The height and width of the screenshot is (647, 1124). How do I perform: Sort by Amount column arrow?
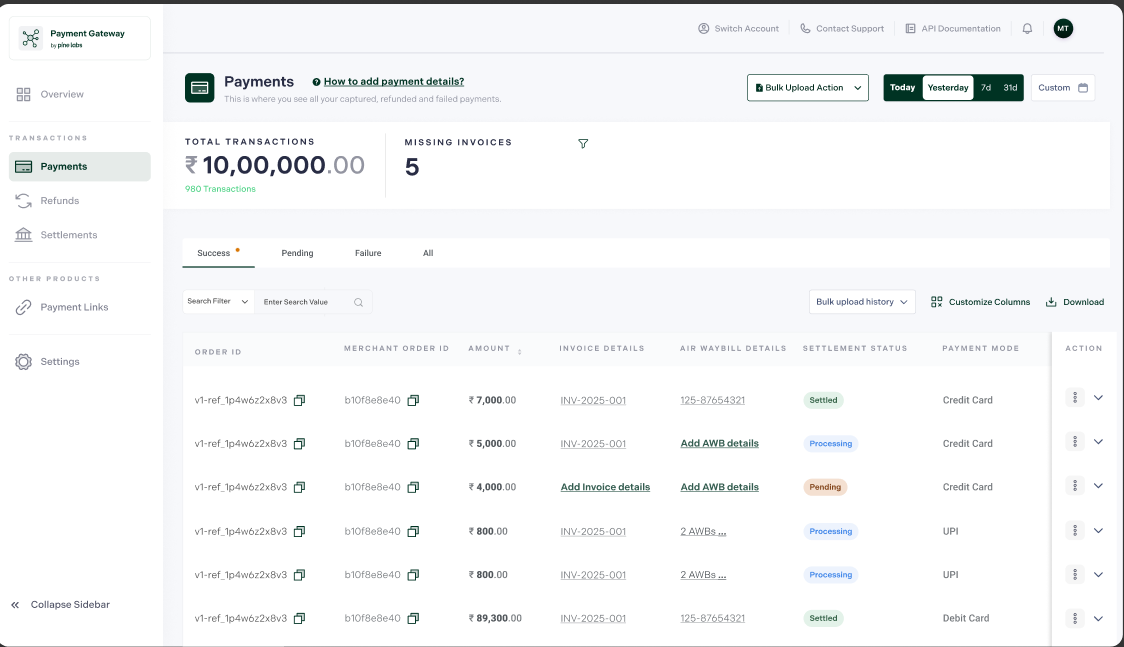(520, 351)
